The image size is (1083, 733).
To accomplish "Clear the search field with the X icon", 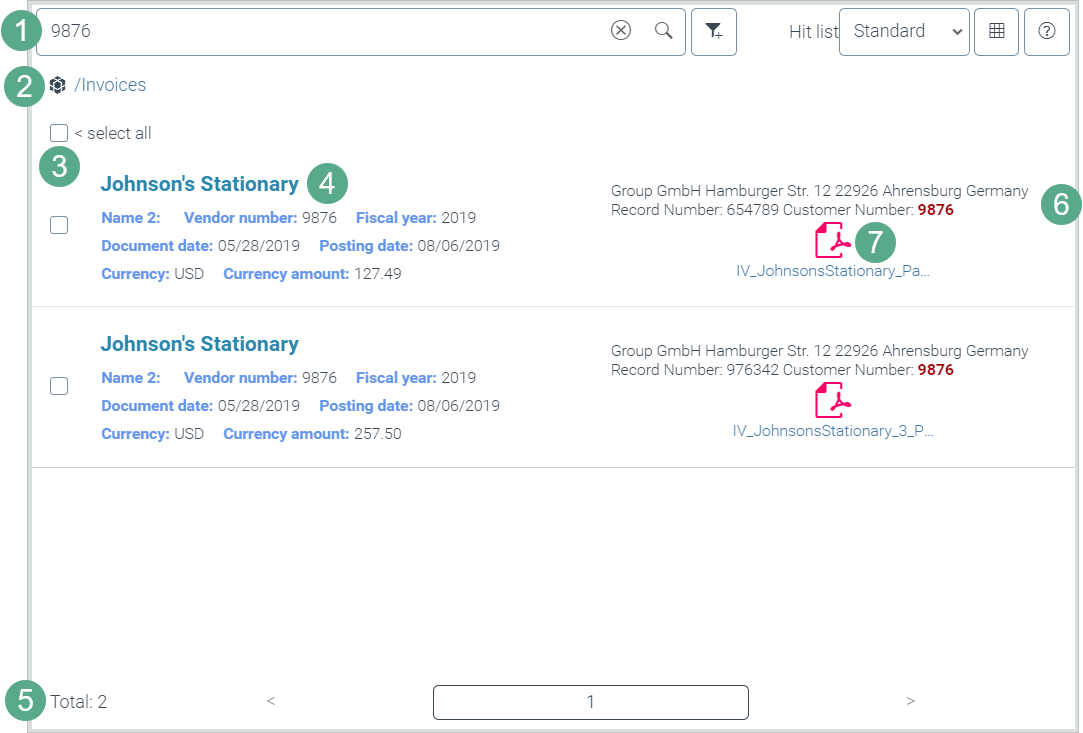I will coord(621,31).
